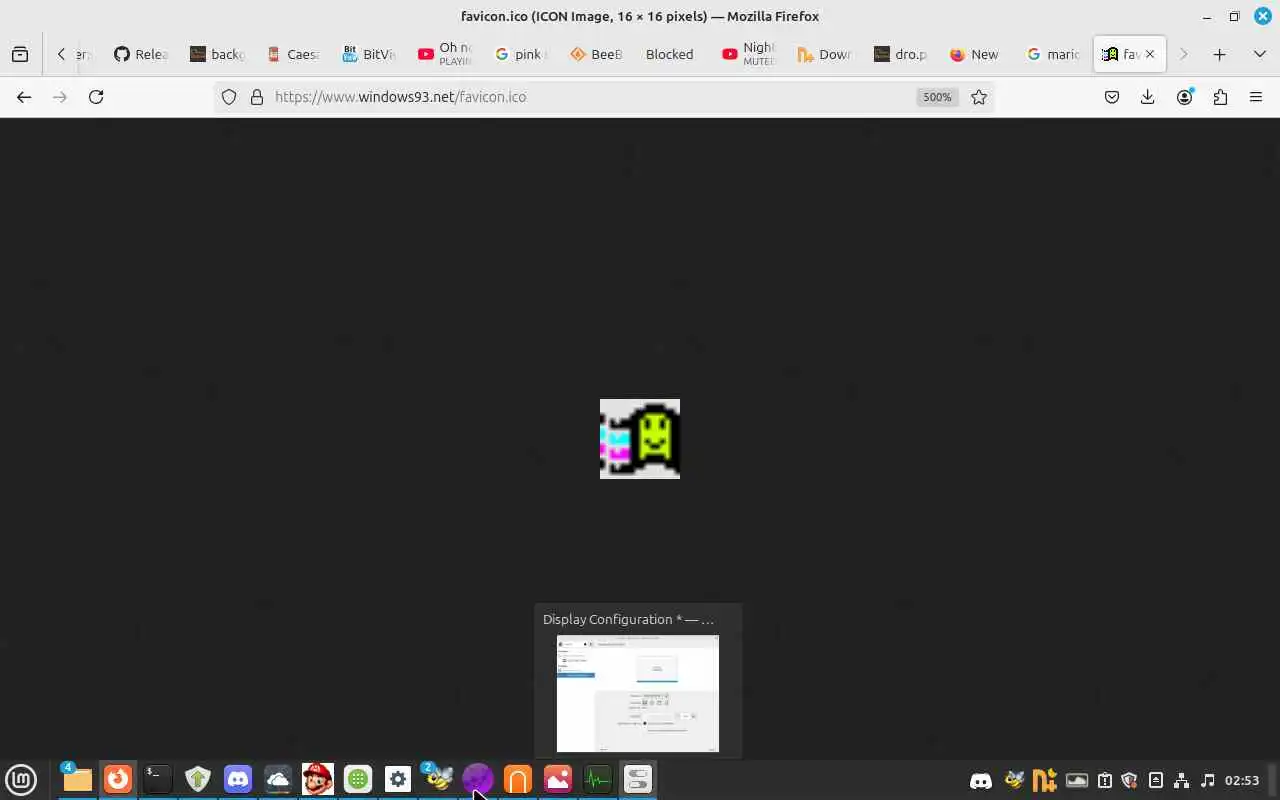
Task: Open tracking protection shield panel
Action: [229, 97]
